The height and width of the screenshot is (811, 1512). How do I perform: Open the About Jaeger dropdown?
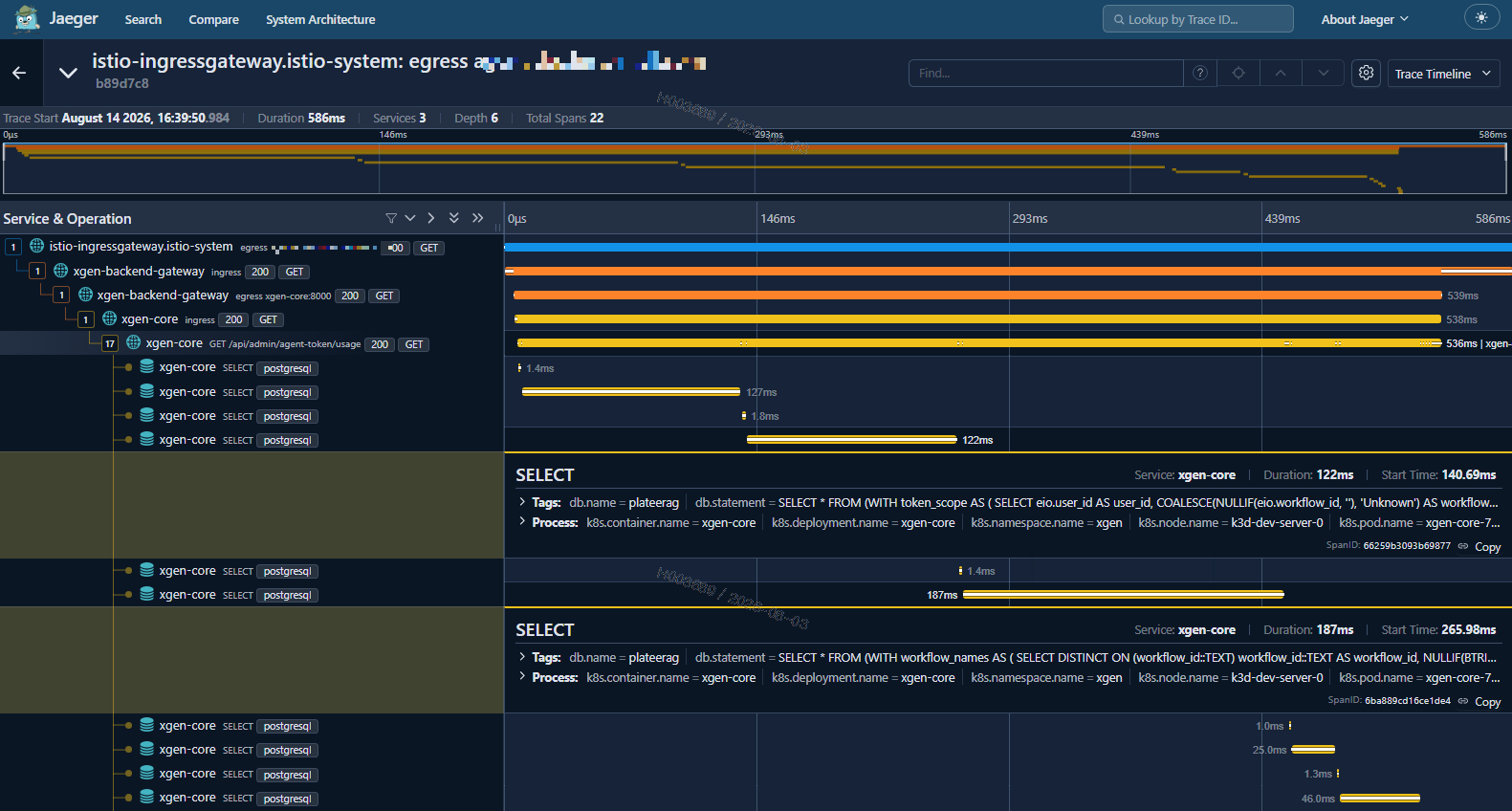click(x=1365, y=19)
